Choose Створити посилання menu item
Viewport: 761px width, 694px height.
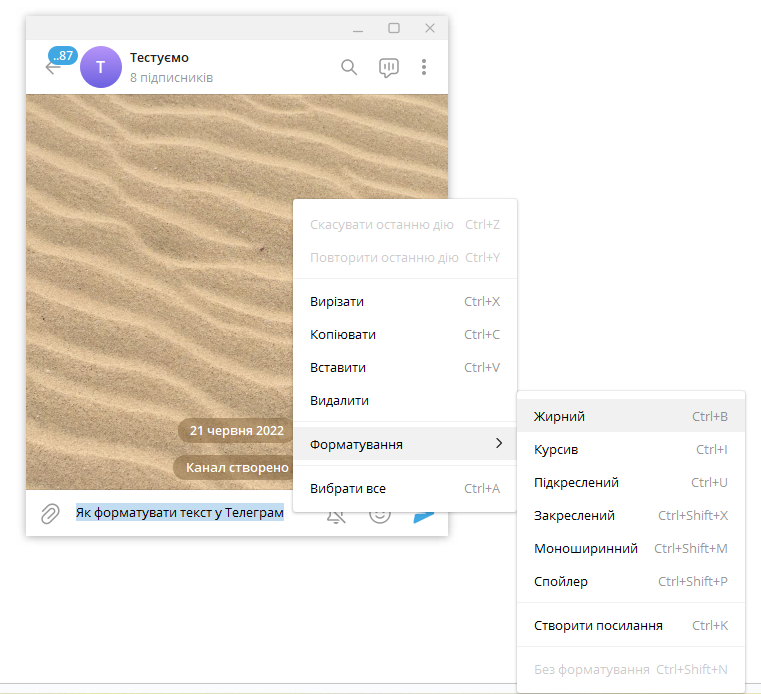coord(630,626)
